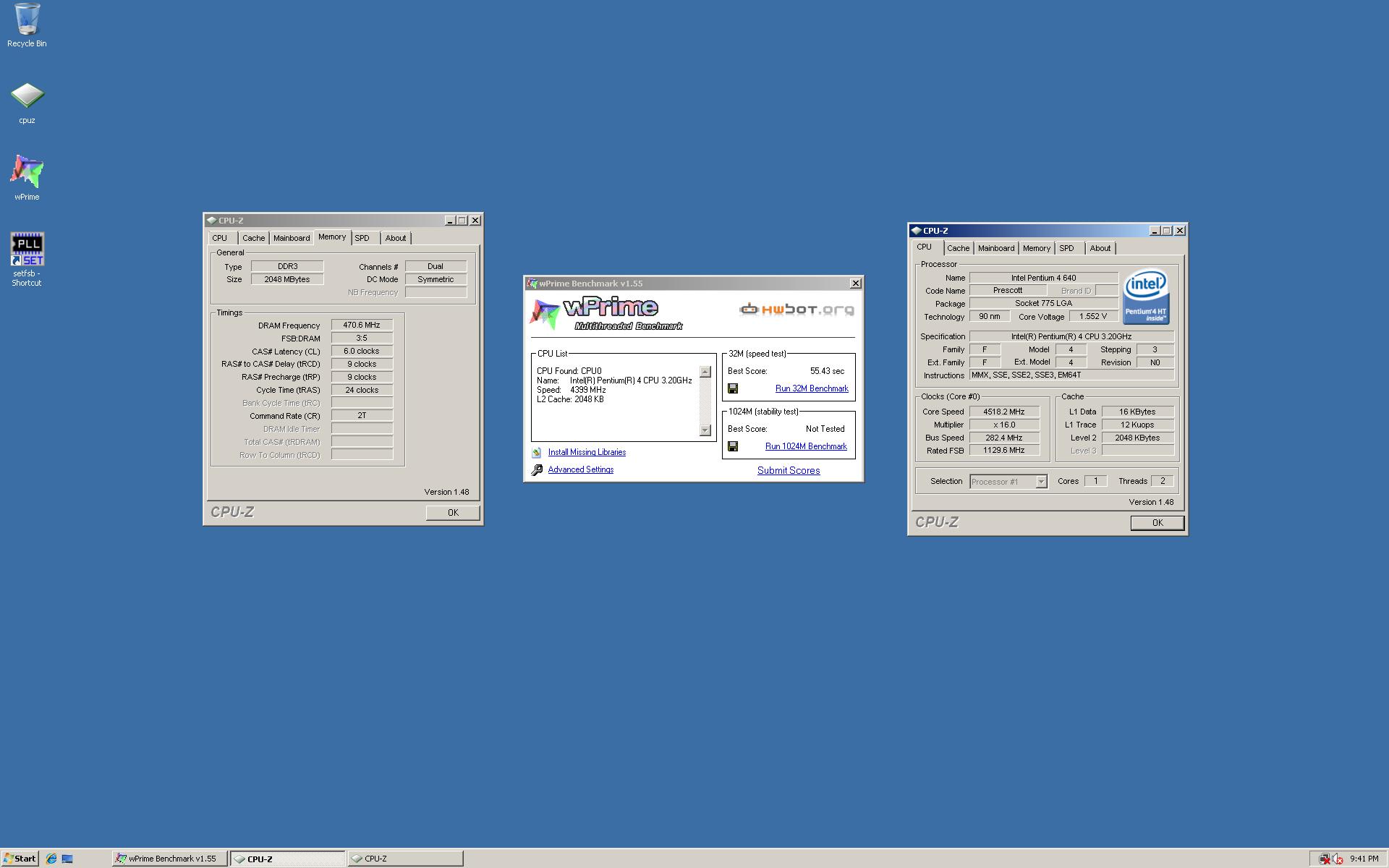
Task: Minimize the right CPU-Z CPU window
Action: coord(1154,231)
